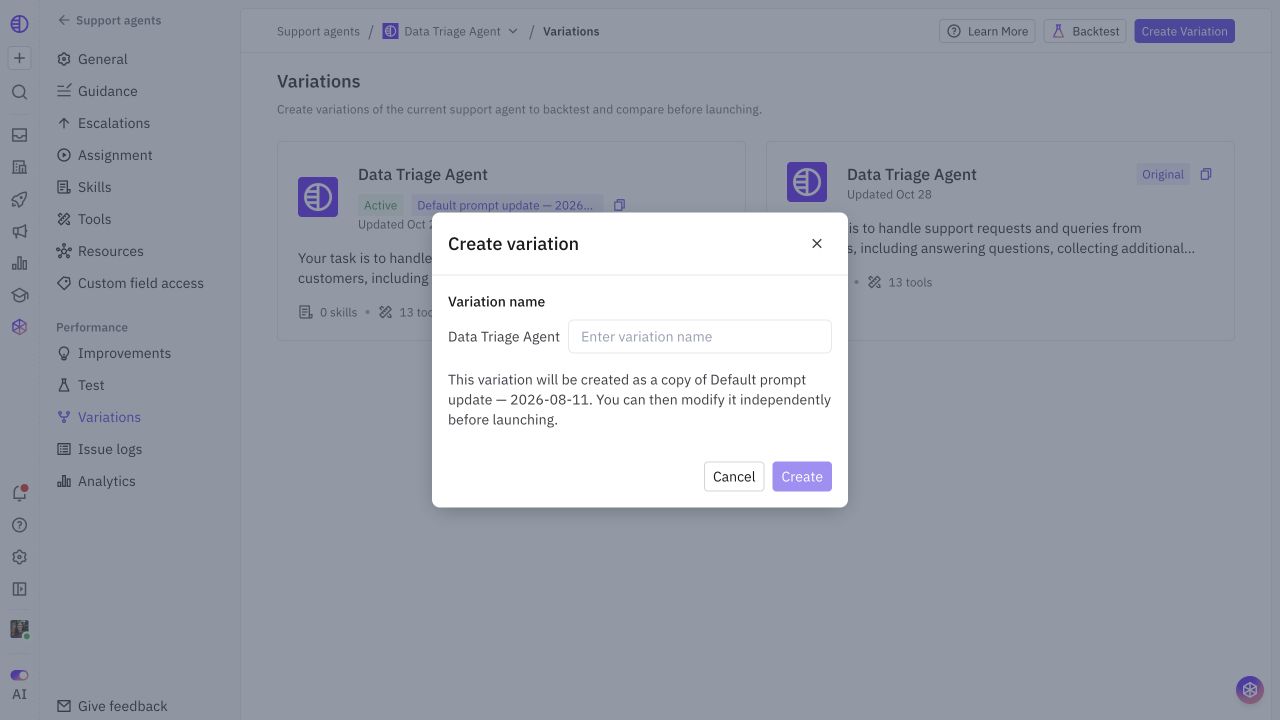The width and height of the screenshot is (1280, 720).
Task: Open Assignment section
Action: coord(140,155)
